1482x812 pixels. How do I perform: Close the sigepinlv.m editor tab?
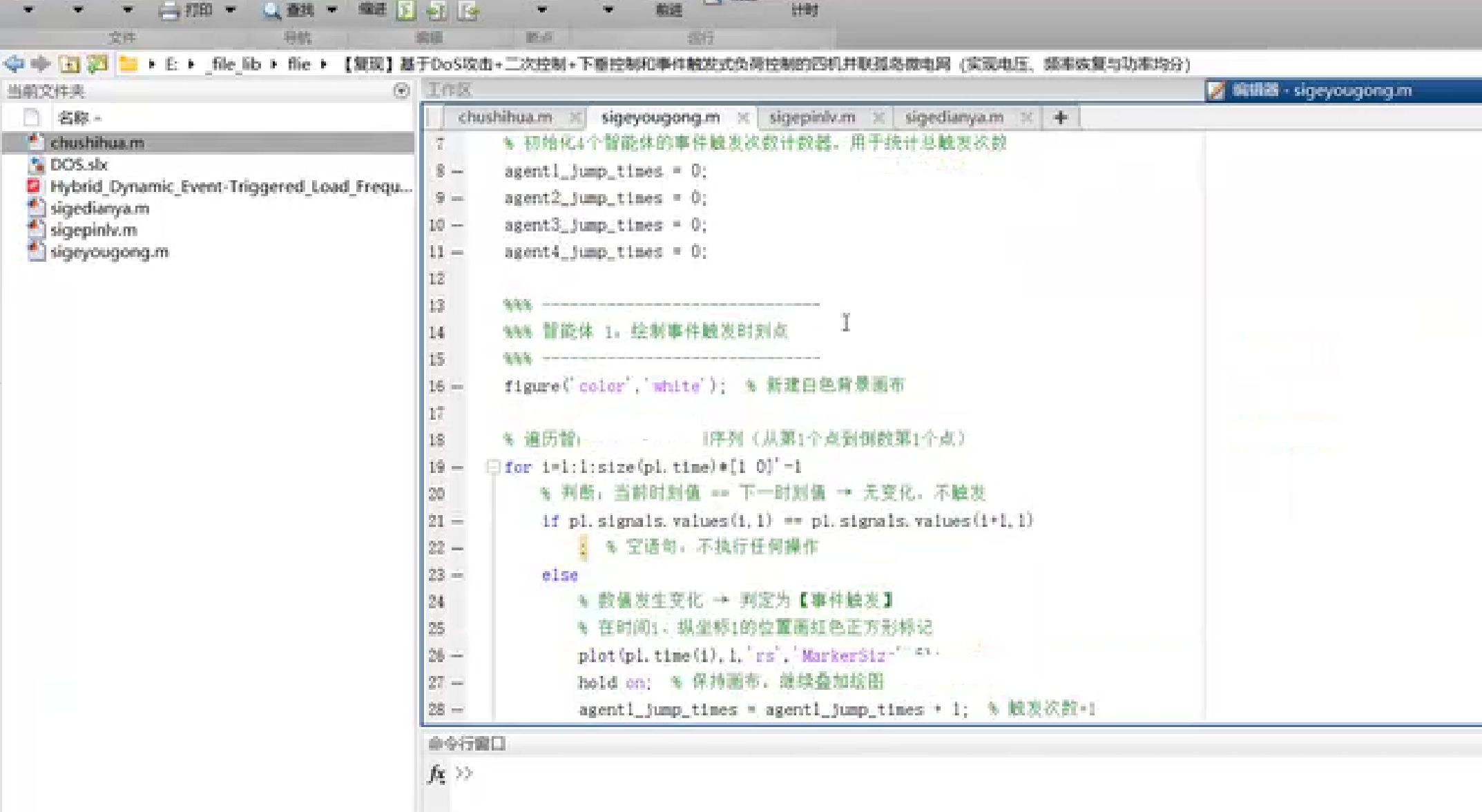(878, 118)
